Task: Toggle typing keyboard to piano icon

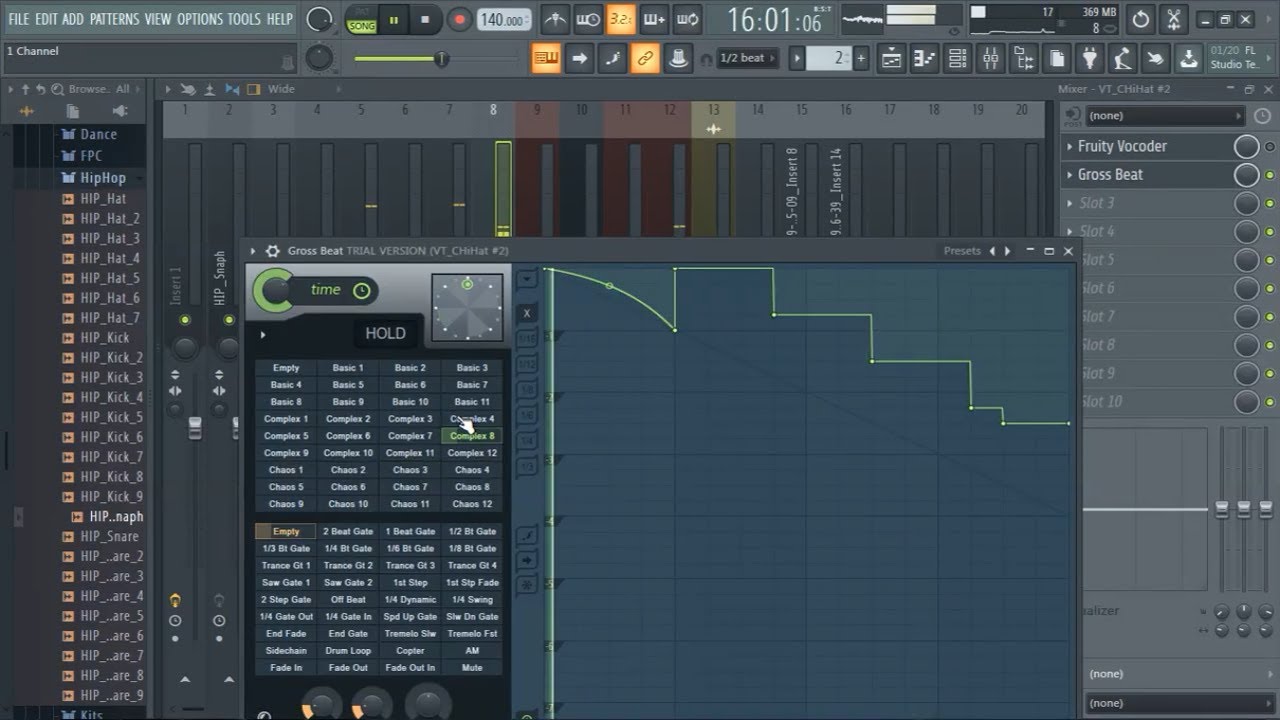Action: coord(546,58)
